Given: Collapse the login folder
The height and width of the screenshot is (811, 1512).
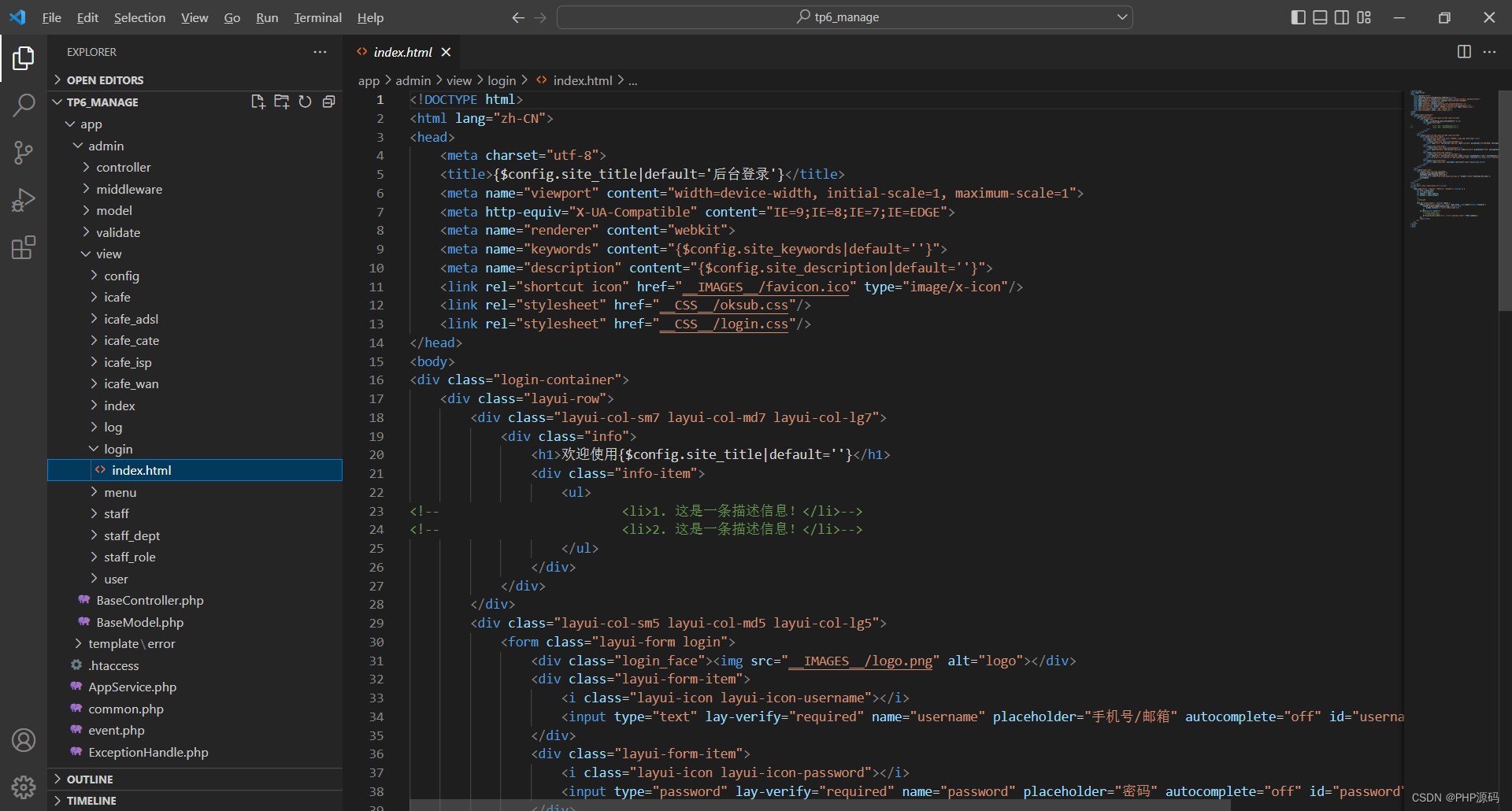Looking at the screenshot, I should tap(195, 449).
